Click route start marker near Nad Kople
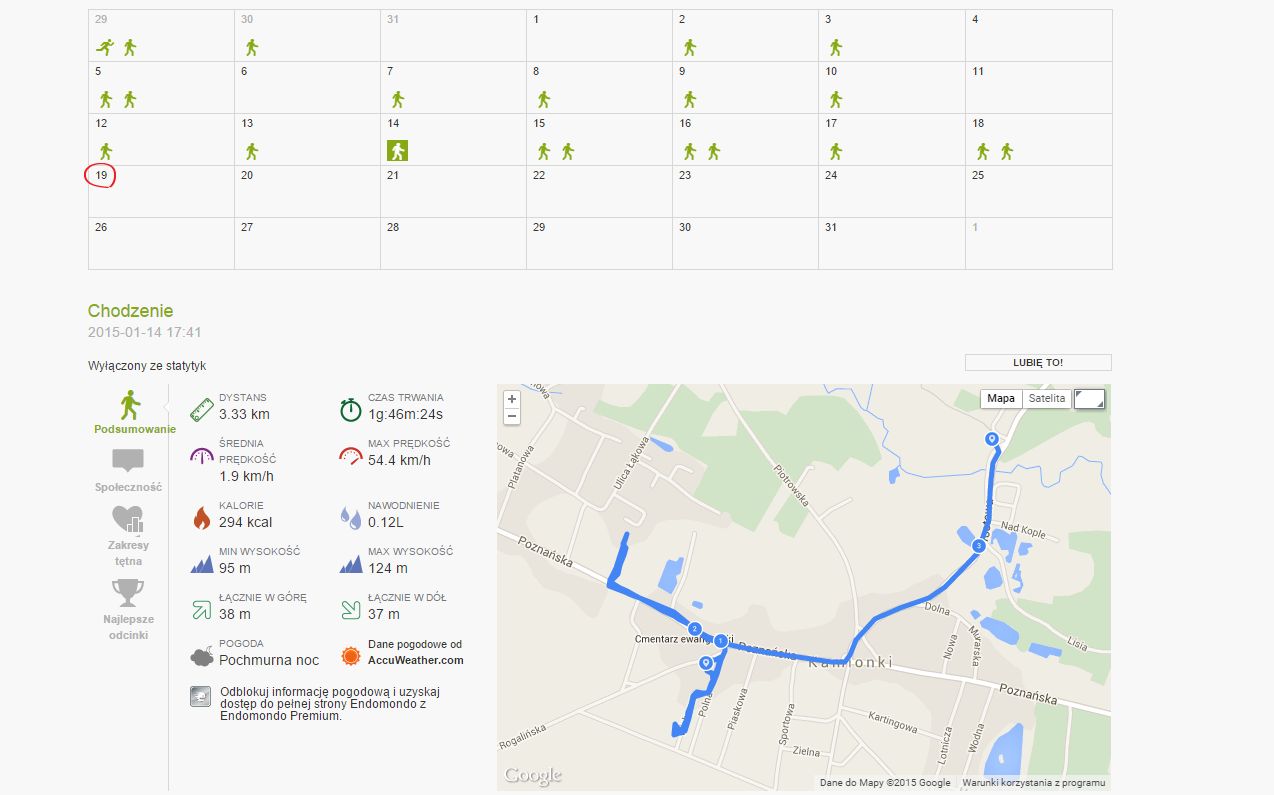 click(x=991, y=439)
